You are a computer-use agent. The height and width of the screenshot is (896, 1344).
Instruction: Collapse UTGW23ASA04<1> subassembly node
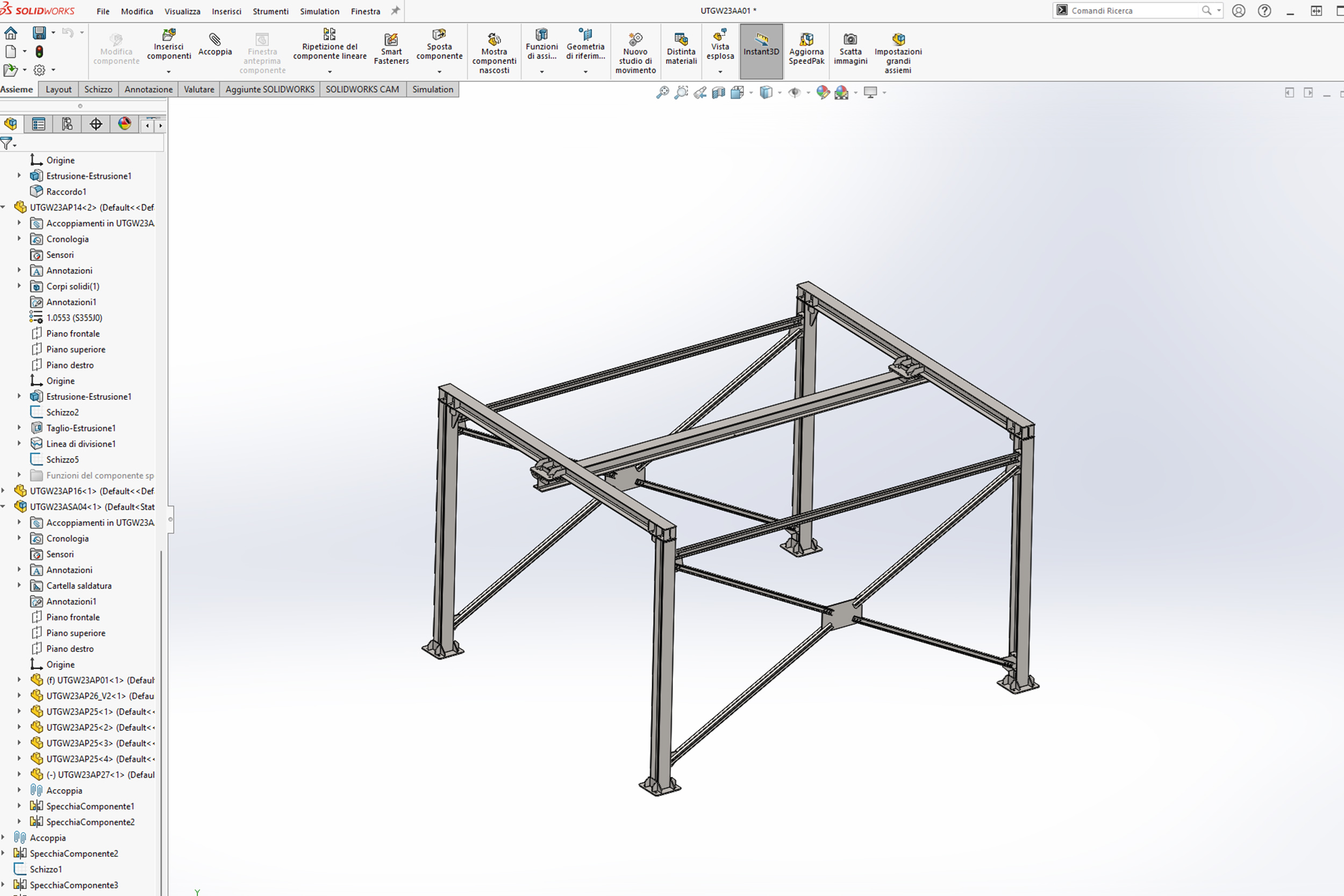3,506
